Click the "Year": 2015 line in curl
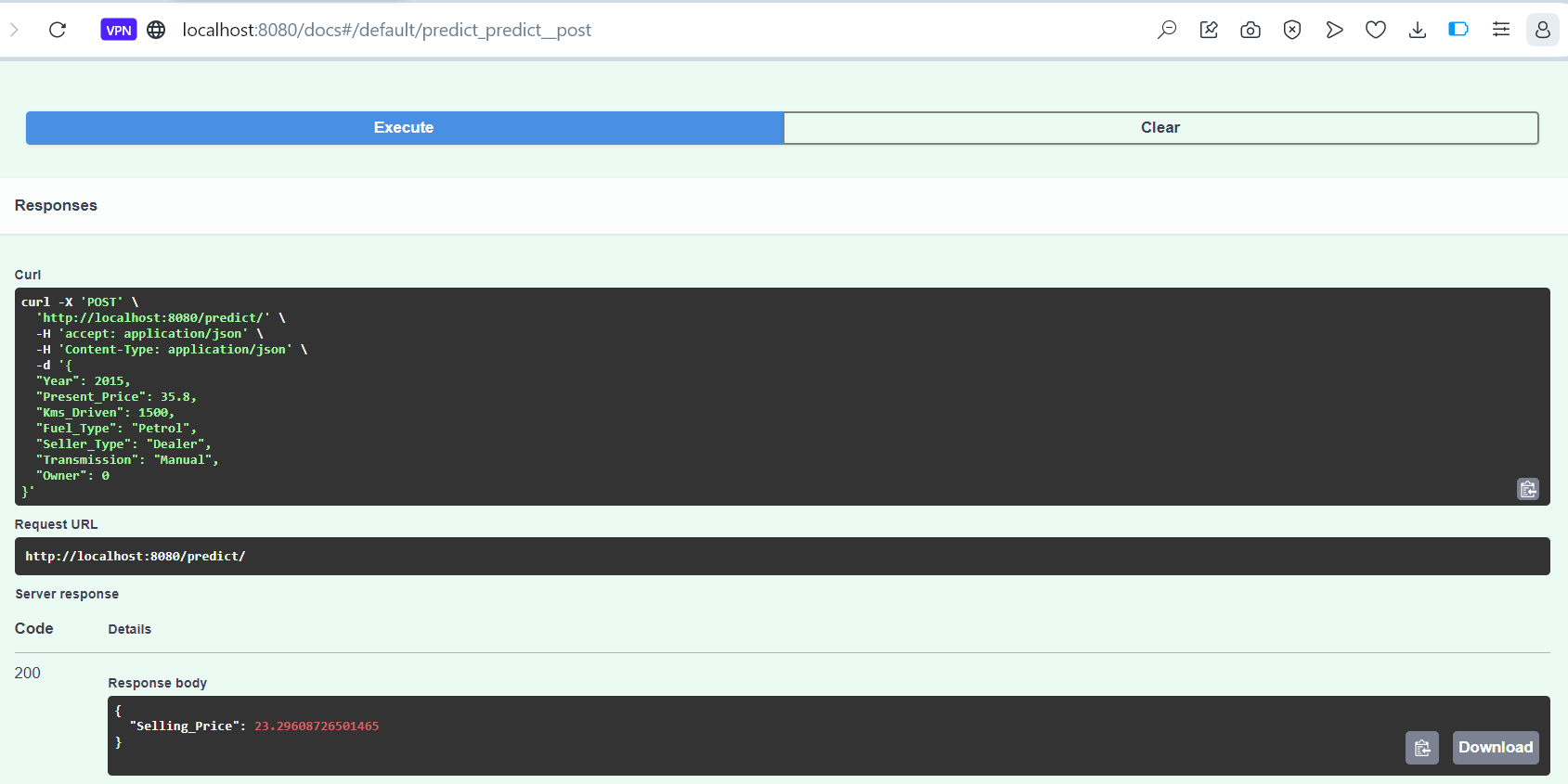1568x784 pixels. [x=84, y=381]
